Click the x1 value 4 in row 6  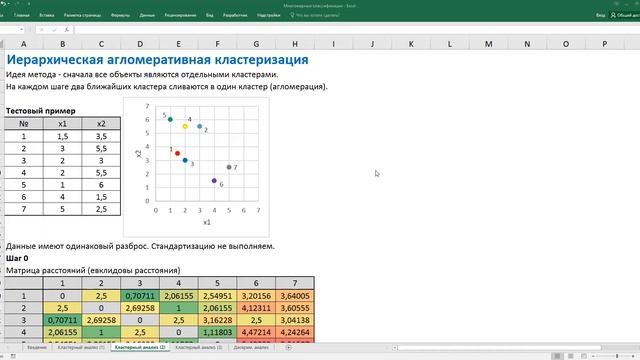(x=62, y=197)
